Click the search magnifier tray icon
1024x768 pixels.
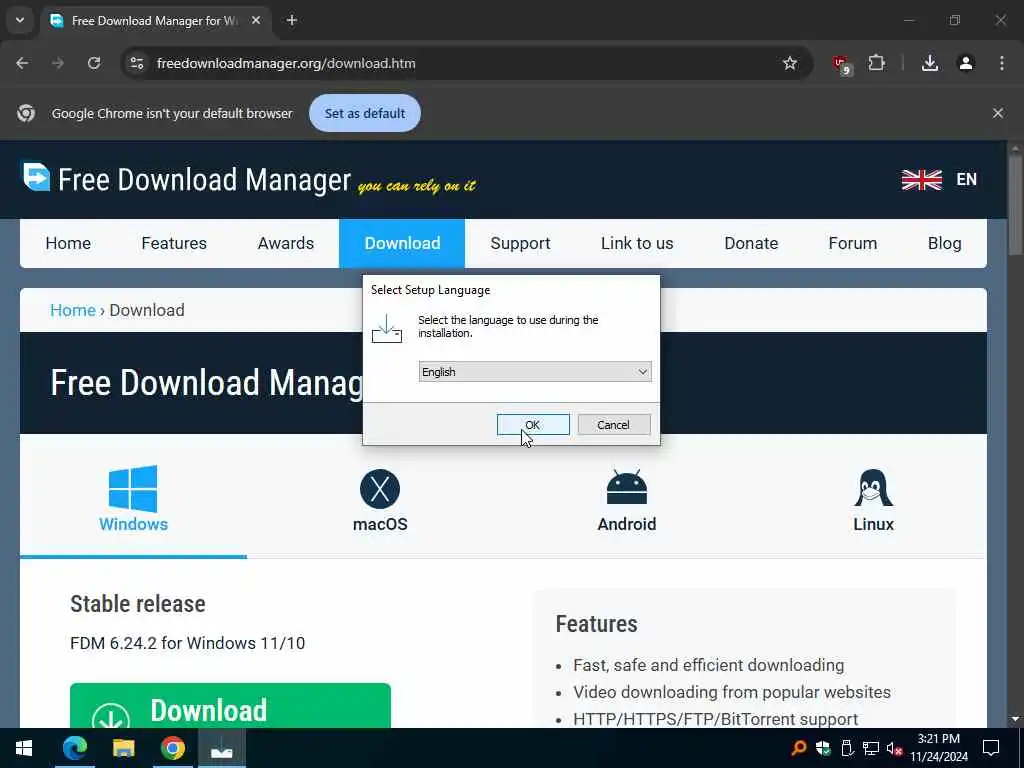pyautogui.click(x=798, y=748)
